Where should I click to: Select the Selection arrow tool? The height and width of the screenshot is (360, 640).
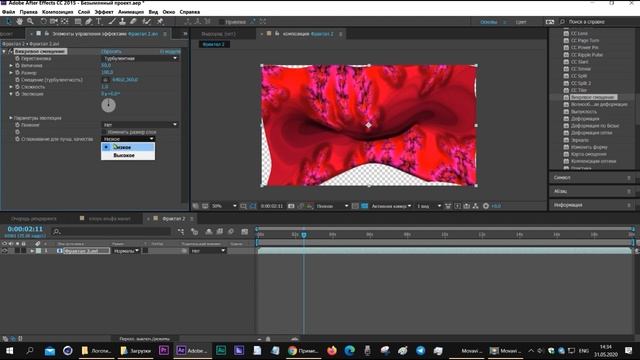[9, 21]
